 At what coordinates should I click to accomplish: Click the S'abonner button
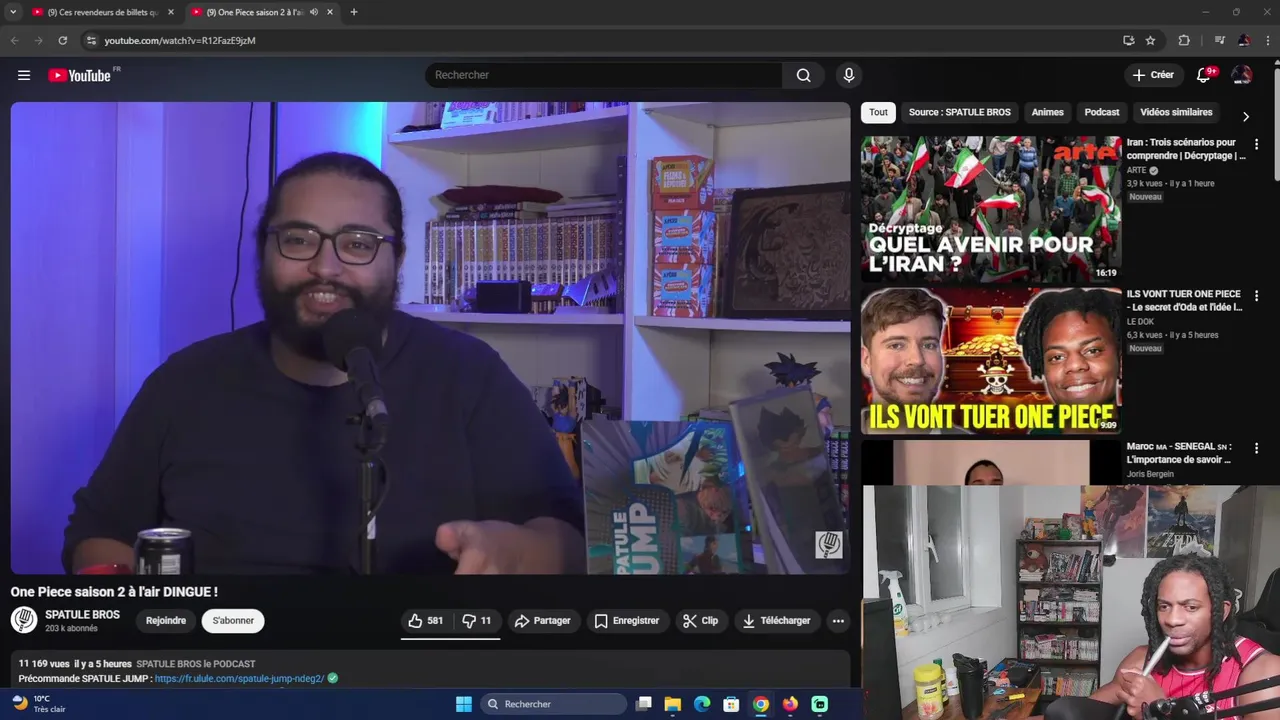point(233,621)
